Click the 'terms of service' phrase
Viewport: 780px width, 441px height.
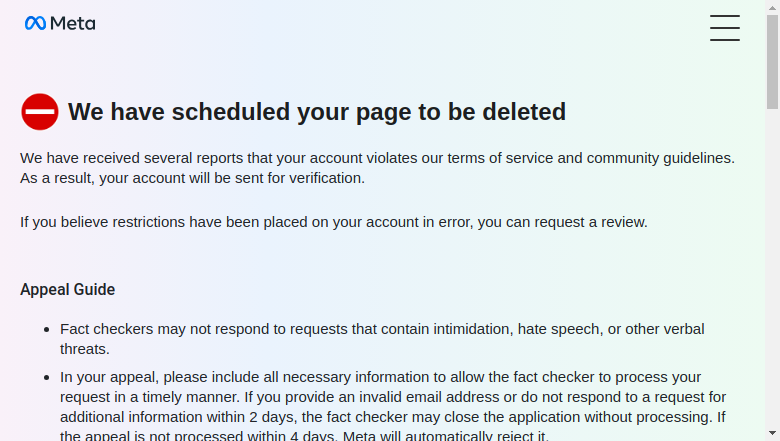pyautogui.click(x=500, y=158)
